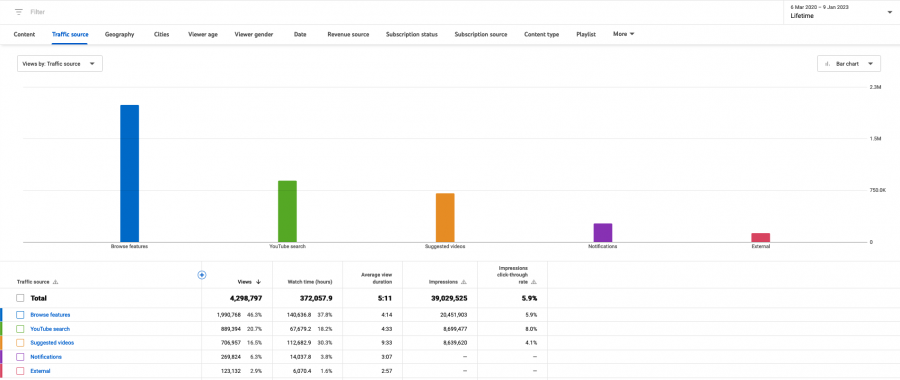Click the warning triangle beside Traffic source header
Screen dimensions: 900x380
click(56, 282)
